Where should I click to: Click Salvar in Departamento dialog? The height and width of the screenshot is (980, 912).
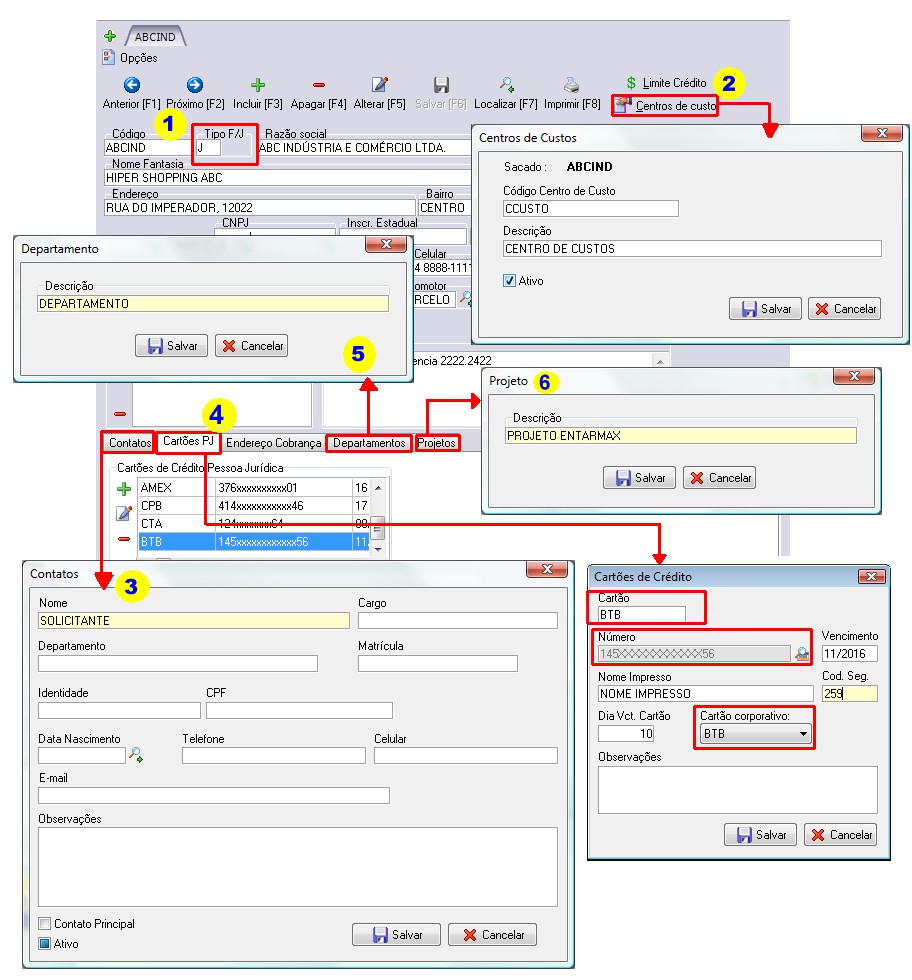(x=171, y=346)
